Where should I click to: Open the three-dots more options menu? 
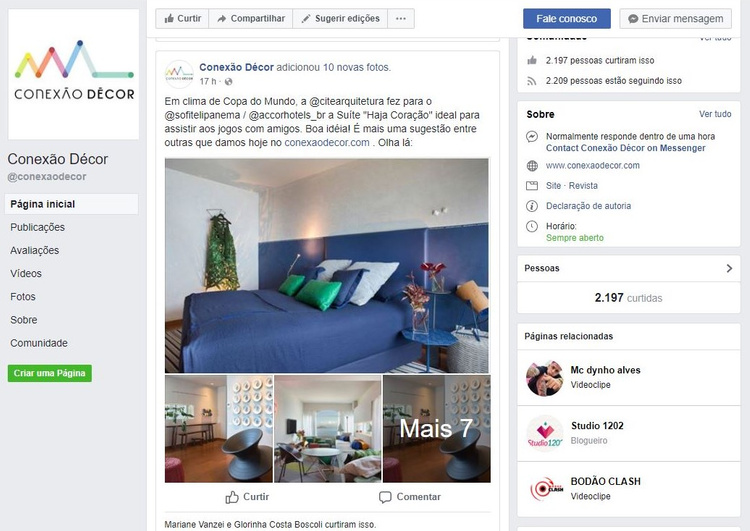[401, 19]
